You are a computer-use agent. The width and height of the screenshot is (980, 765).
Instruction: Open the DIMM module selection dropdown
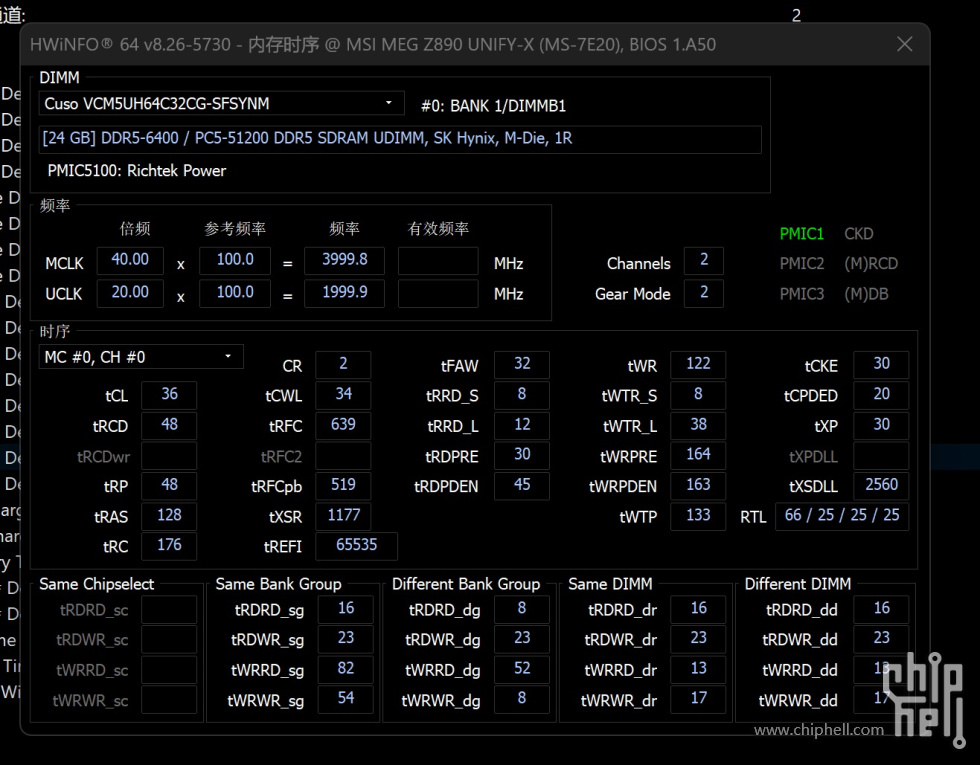point(221,104)
